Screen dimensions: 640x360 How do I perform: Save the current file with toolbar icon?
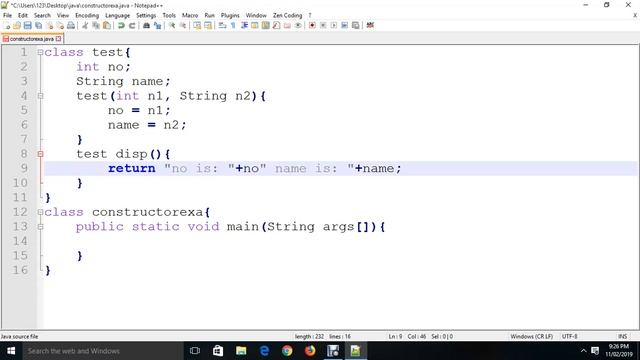point(27,25)
